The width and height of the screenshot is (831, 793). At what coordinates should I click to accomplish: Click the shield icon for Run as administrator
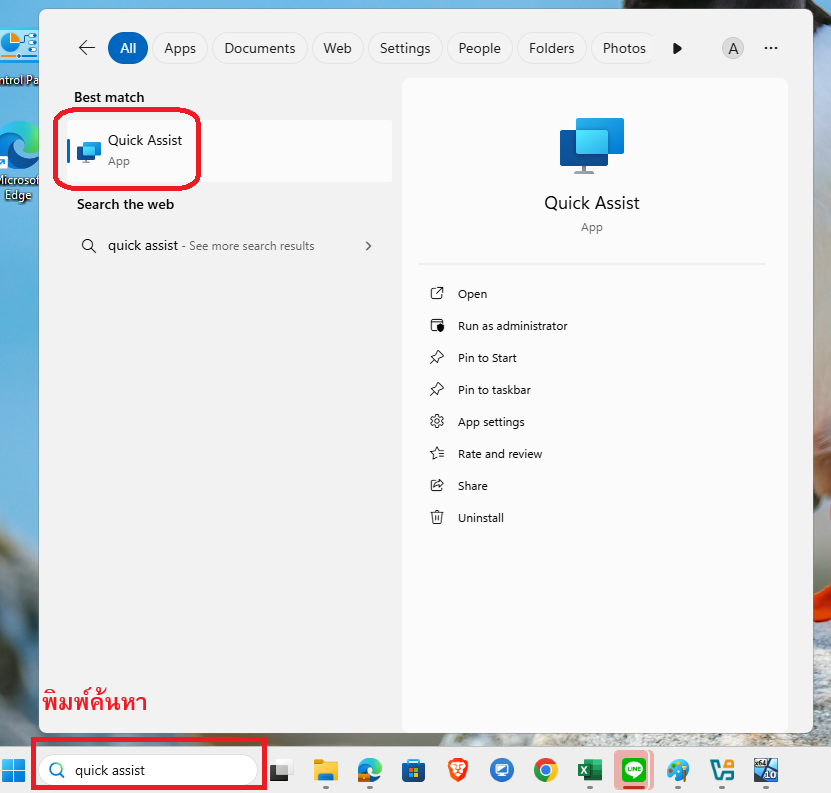pos(437,325)
